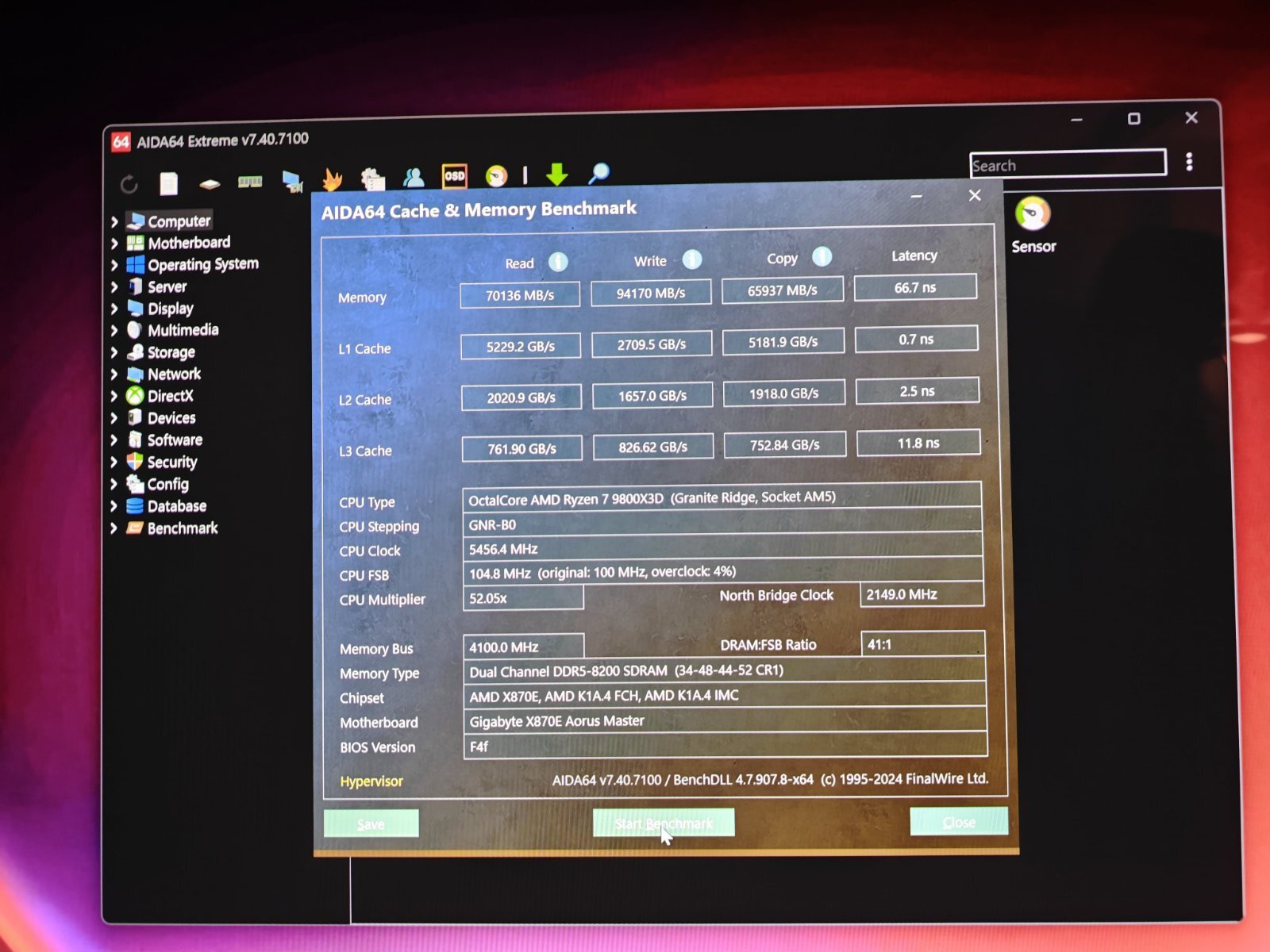Click Memory Bus value 4100.0 MHz
1270x952 pixels.
[x=524, y=647]
